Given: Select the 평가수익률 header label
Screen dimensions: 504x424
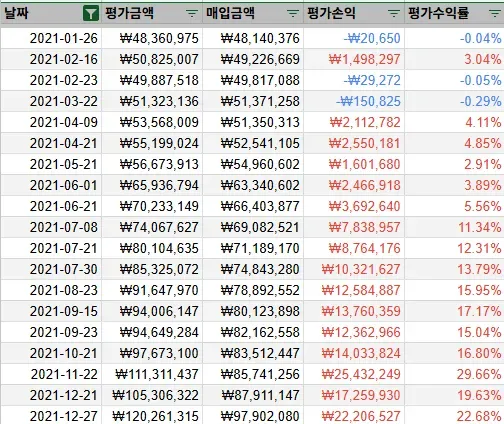Looking at the screenshot, I should 439,13.
